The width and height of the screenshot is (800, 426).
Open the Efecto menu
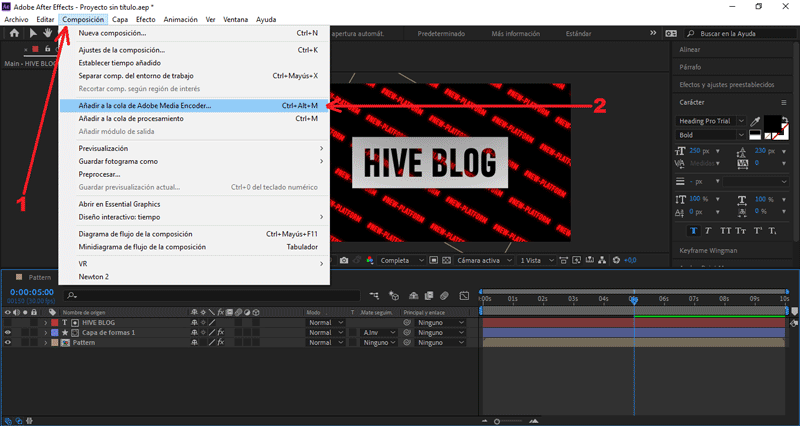145,19
